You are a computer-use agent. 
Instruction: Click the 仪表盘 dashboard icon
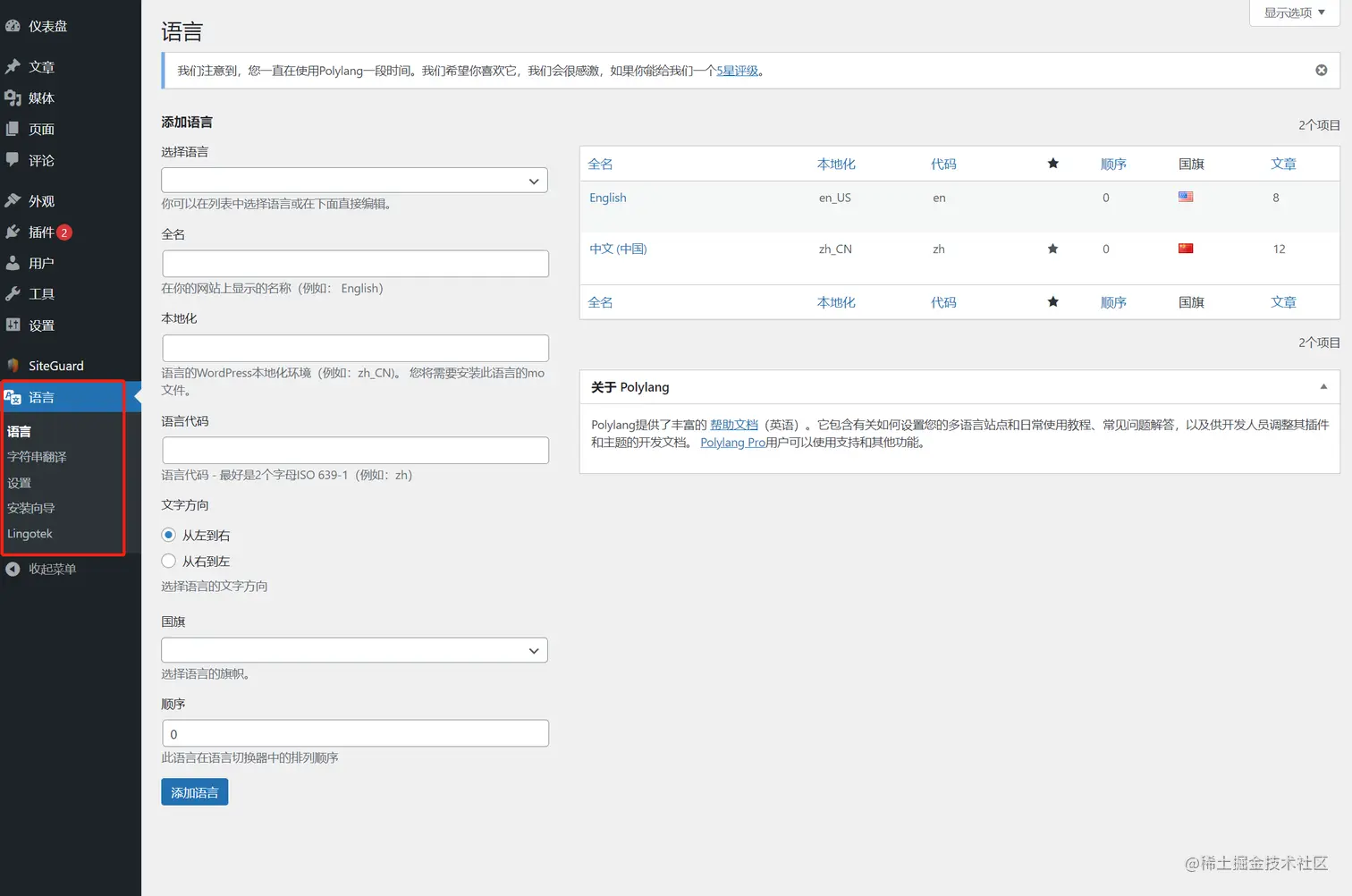13,26
